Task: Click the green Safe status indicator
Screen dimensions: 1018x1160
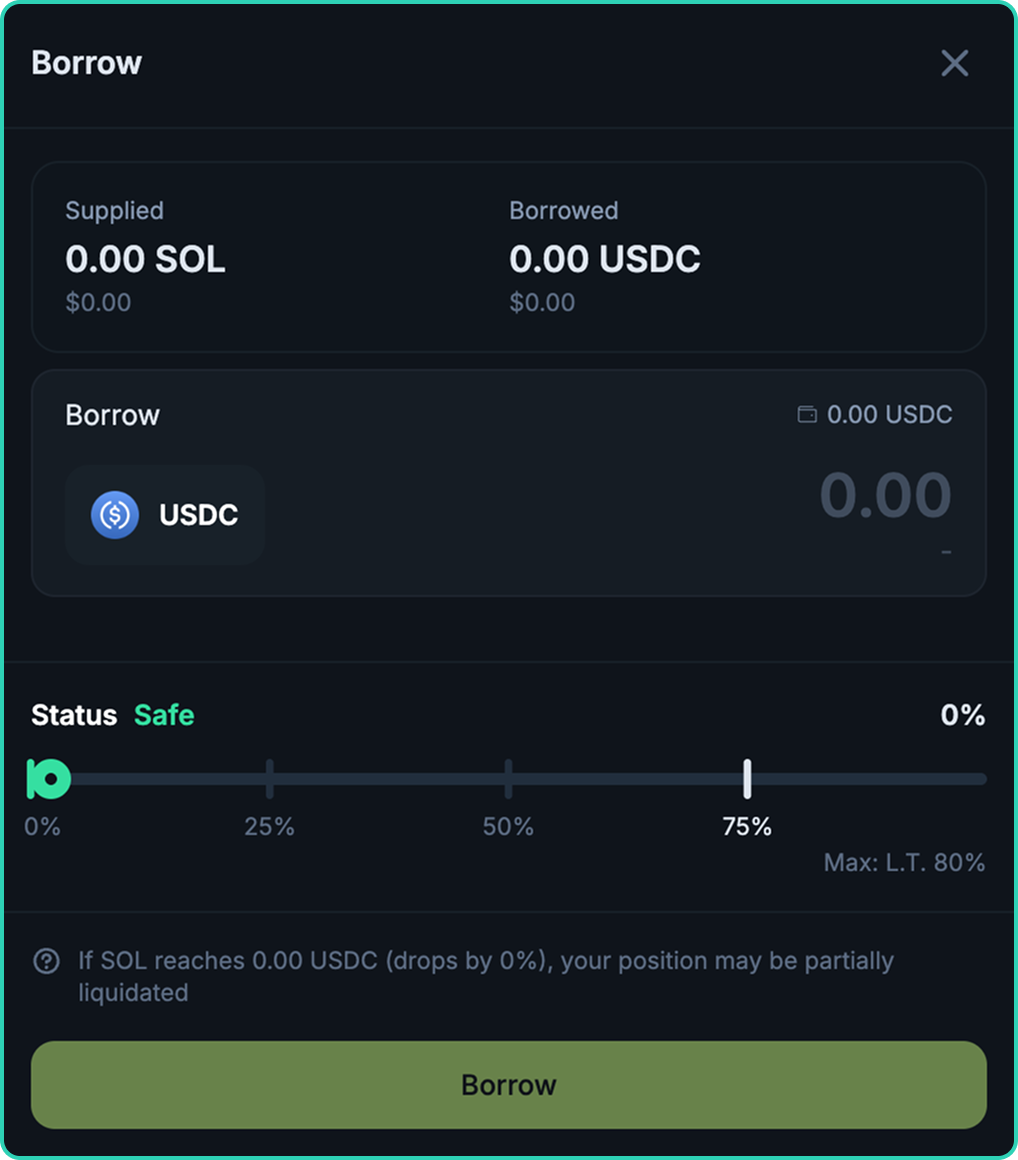Action: 164,715
